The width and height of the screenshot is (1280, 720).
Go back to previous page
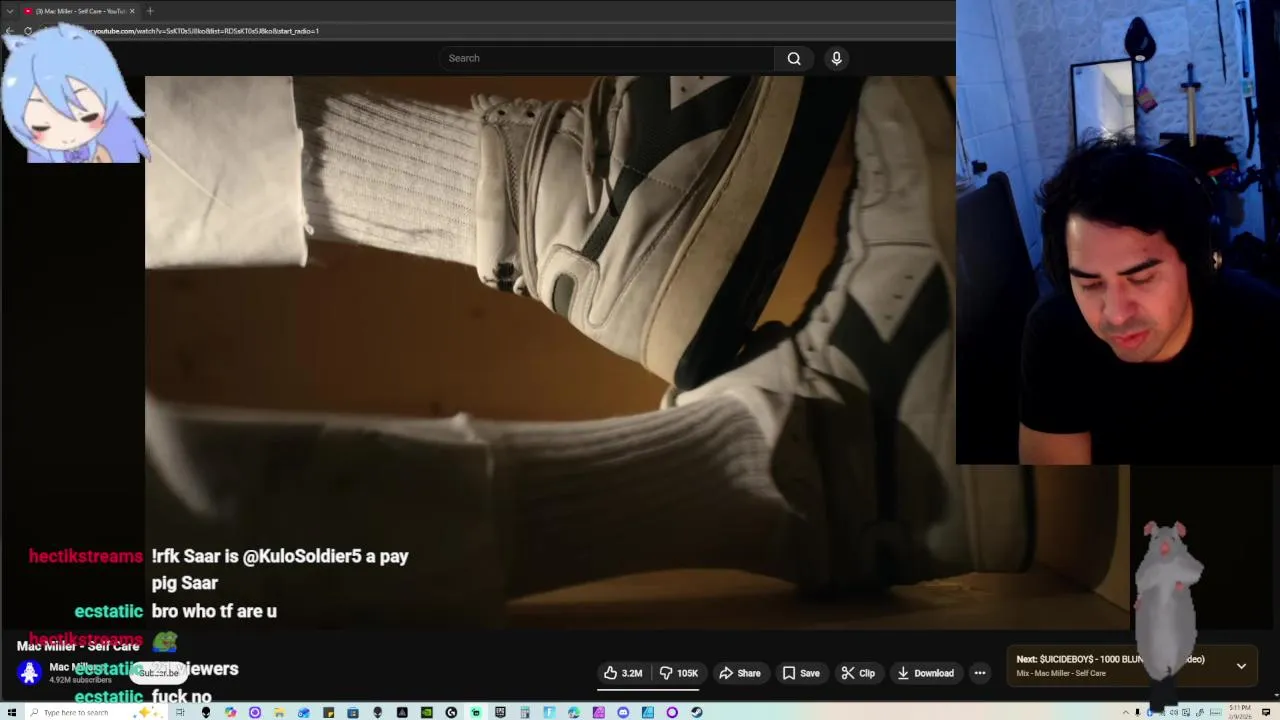[x=9, y=31]
